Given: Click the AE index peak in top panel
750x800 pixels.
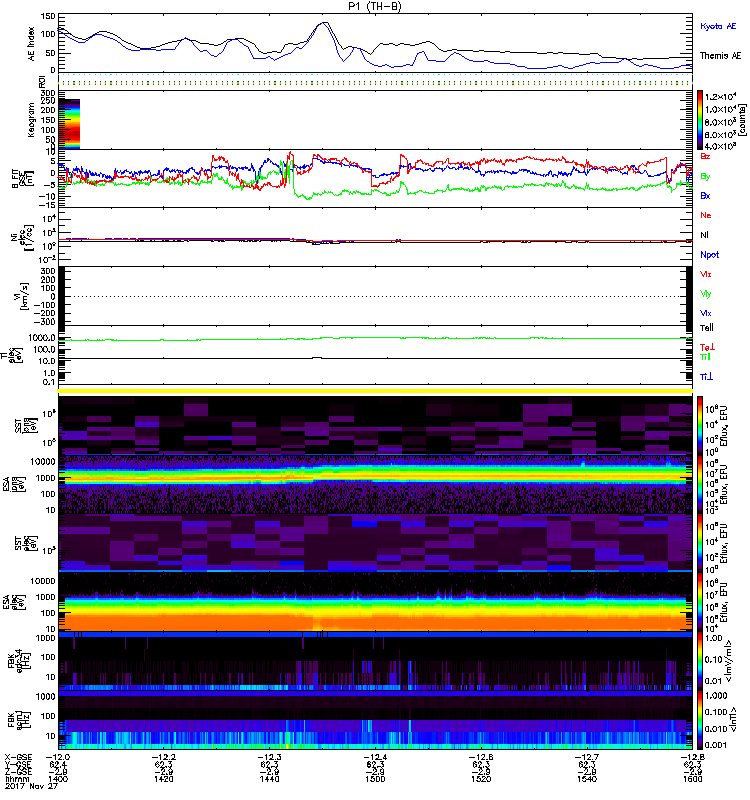Looking at the screenshot, I should [x=323, y=23].
